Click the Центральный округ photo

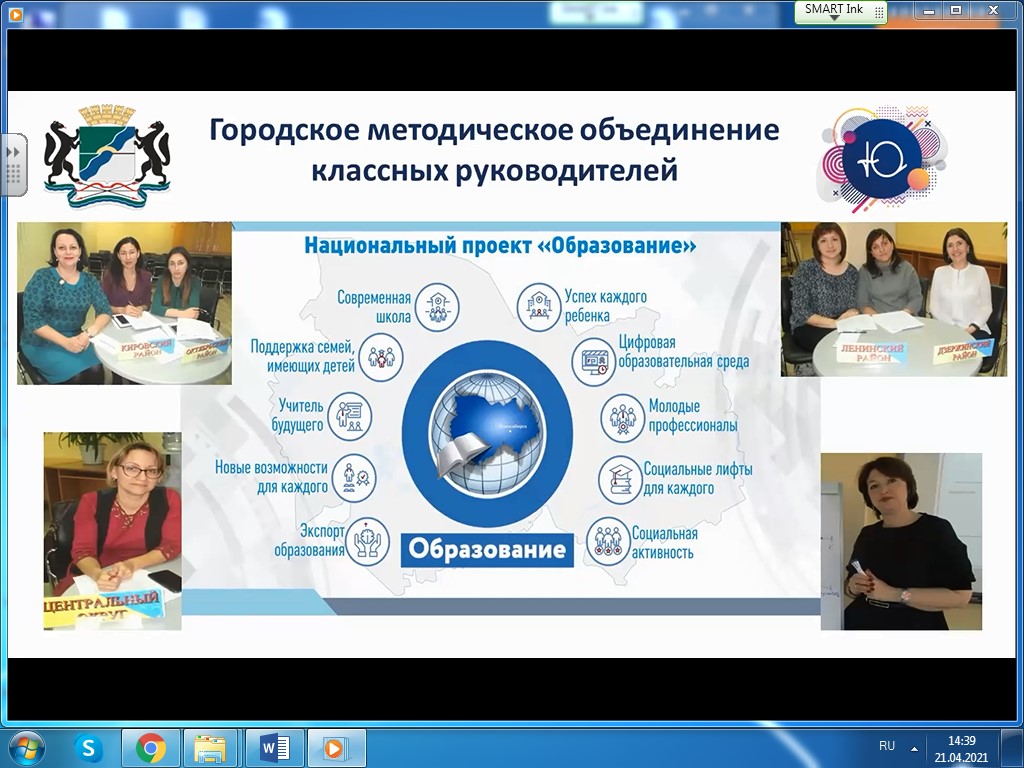(x=112, y=531)
